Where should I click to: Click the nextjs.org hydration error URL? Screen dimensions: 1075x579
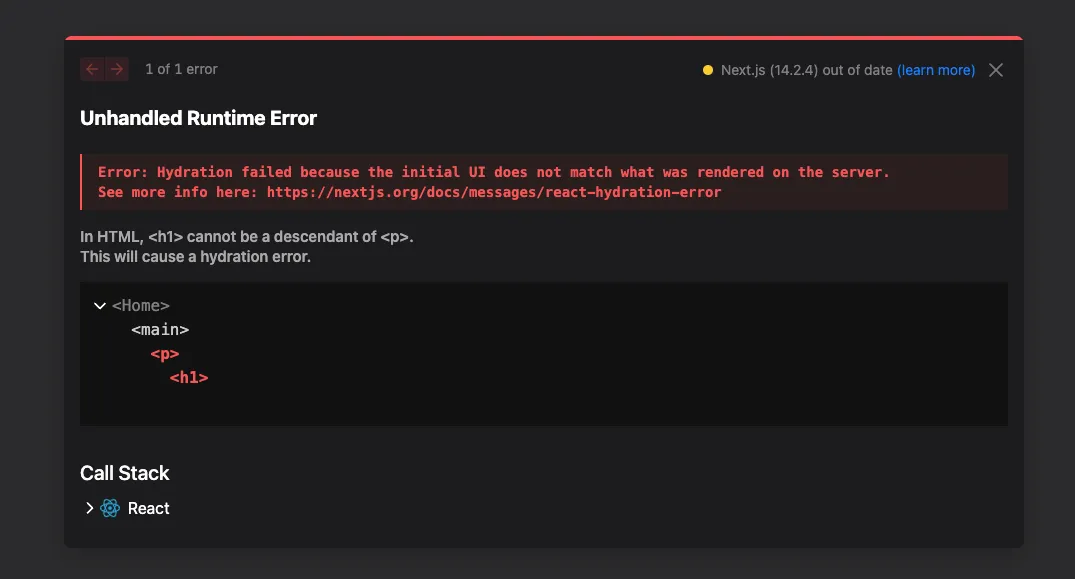[x=494, y=192]
